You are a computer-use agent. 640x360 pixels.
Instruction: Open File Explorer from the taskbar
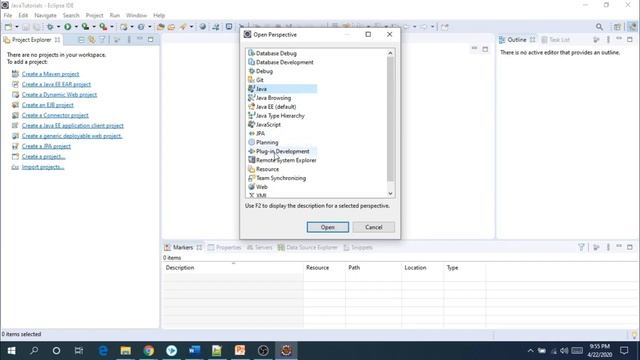[x=126, y=350]
